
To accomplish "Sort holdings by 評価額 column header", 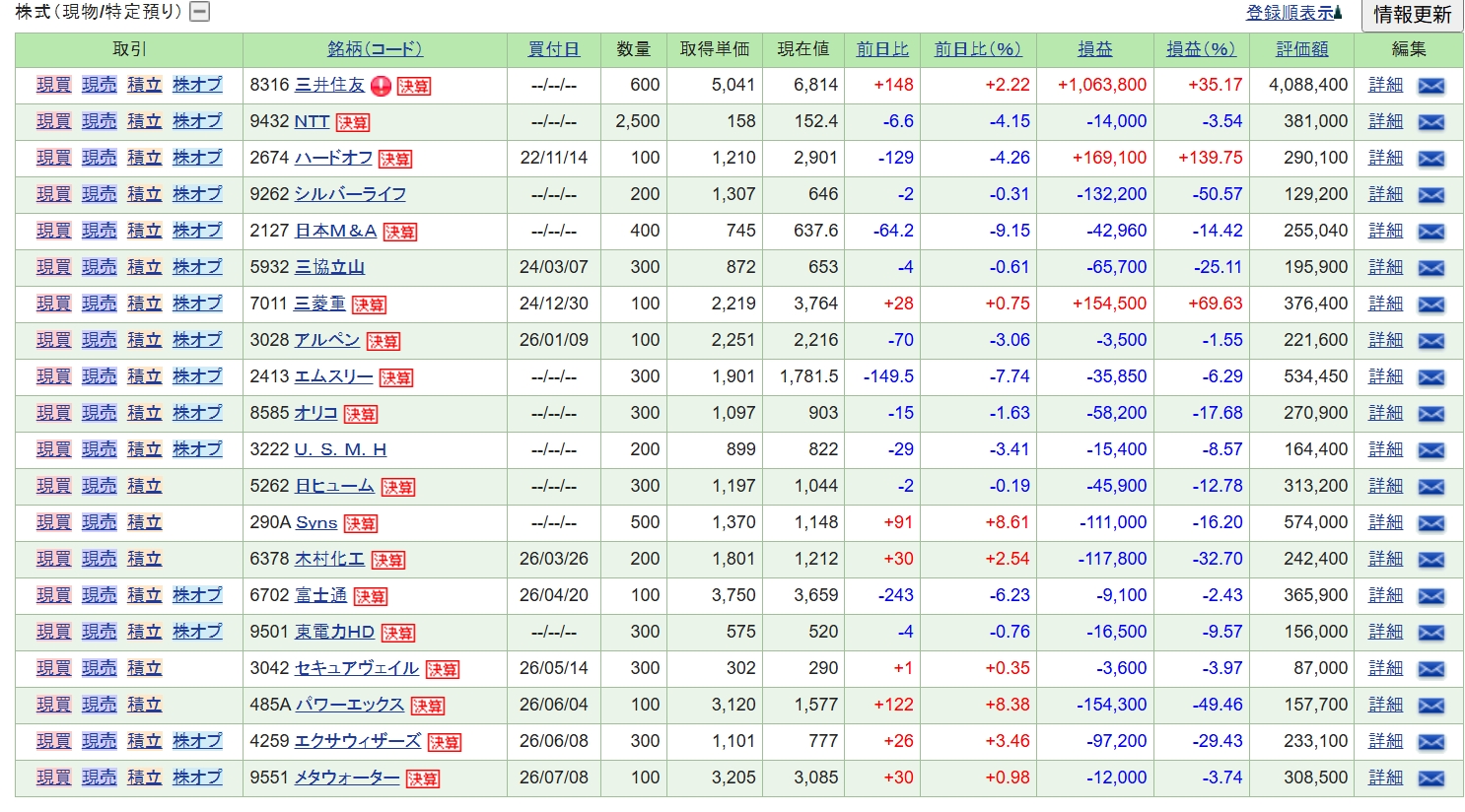I will coord(1301,49).
